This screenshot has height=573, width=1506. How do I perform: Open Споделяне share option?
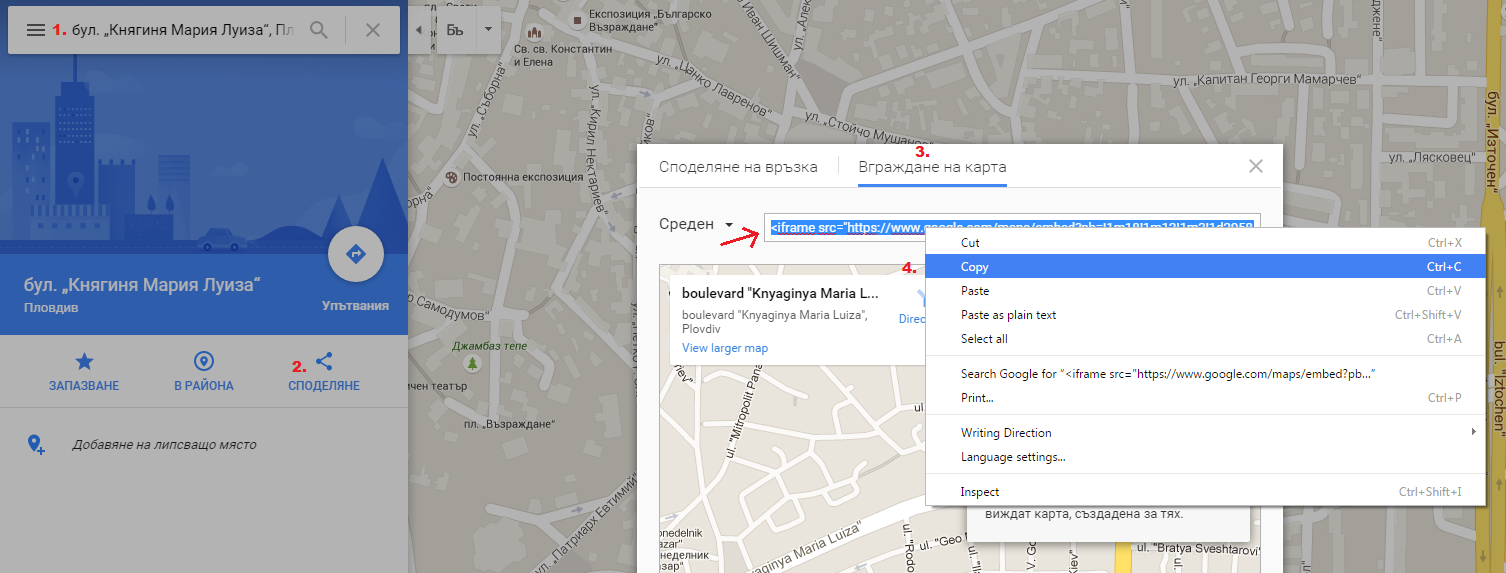point(324,371)
